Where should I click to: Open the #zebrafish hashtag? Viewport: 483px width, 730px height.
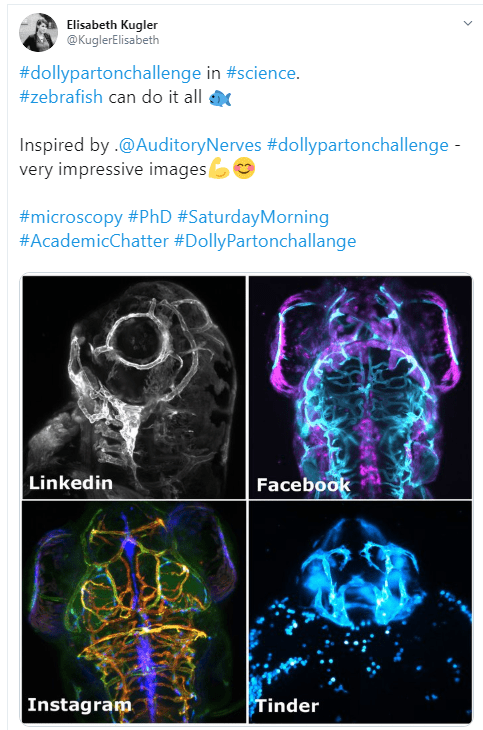(x=61, y=97)
